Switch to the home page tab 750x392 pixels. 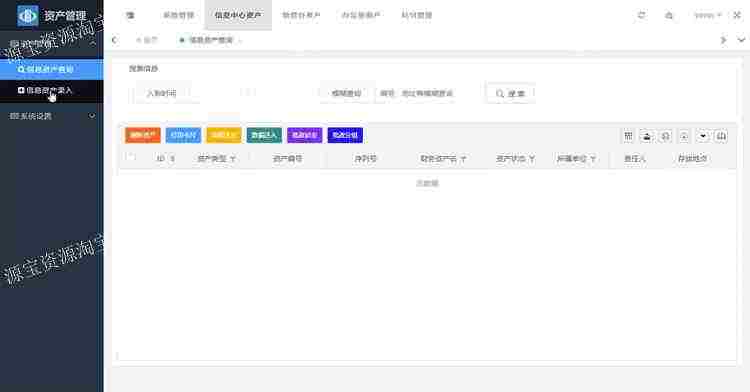coord(147,40)
